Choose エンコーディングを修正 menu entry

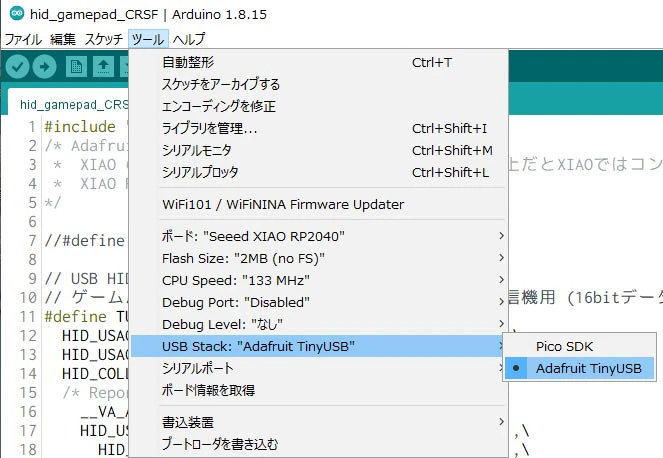[x=318, y=106]
